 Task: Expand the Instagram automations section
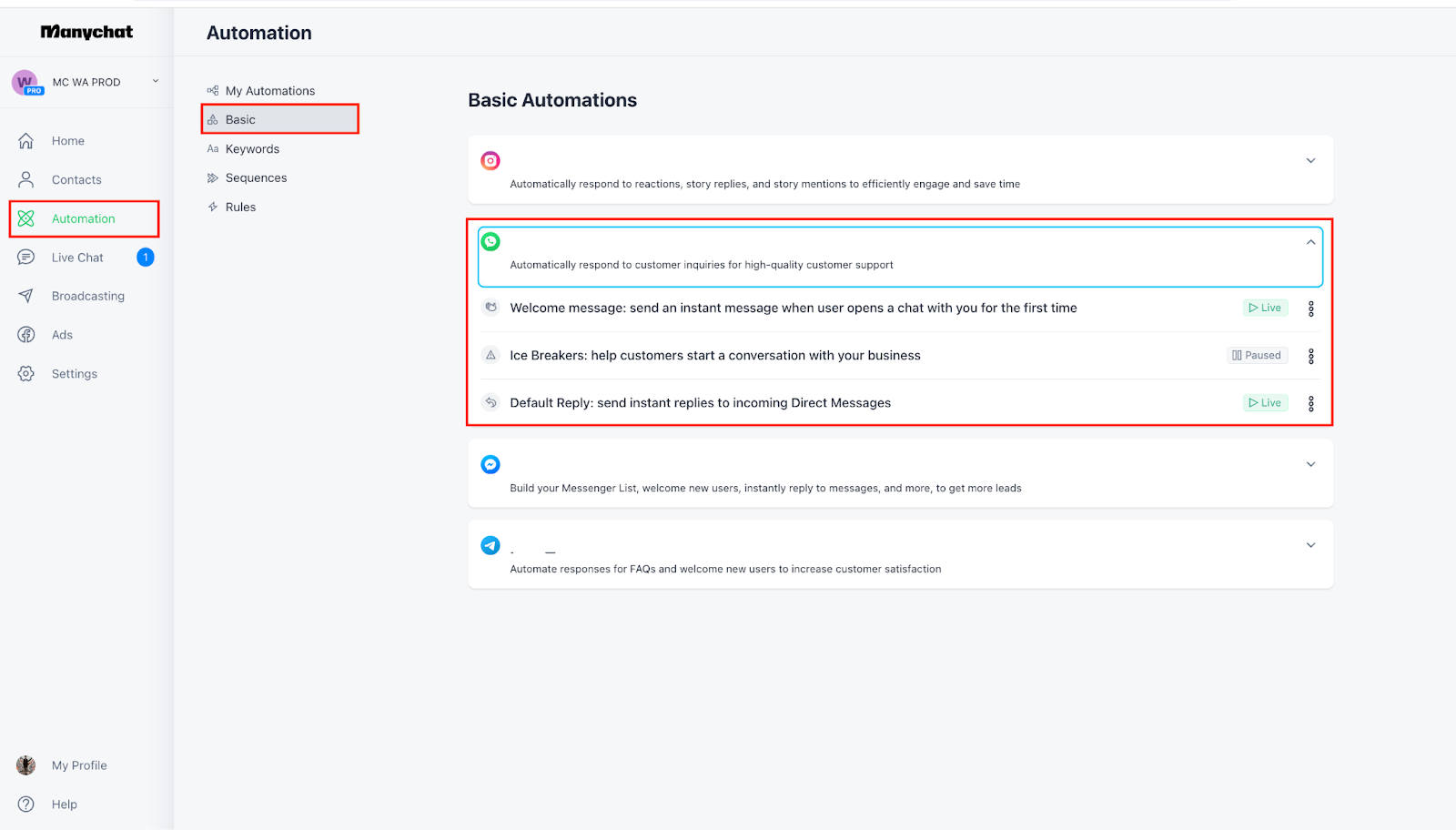click(x=1310, y=161)
